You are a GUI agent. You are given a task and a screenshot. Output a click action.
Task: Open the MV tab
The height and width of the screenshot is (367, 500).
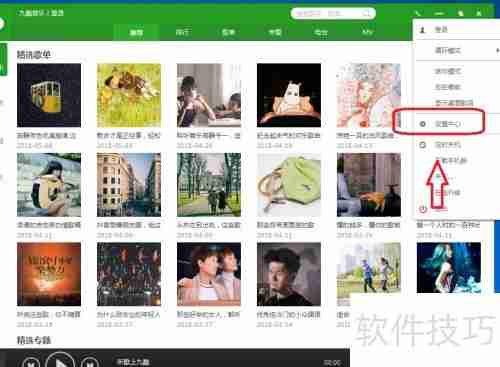coord(367,32)
